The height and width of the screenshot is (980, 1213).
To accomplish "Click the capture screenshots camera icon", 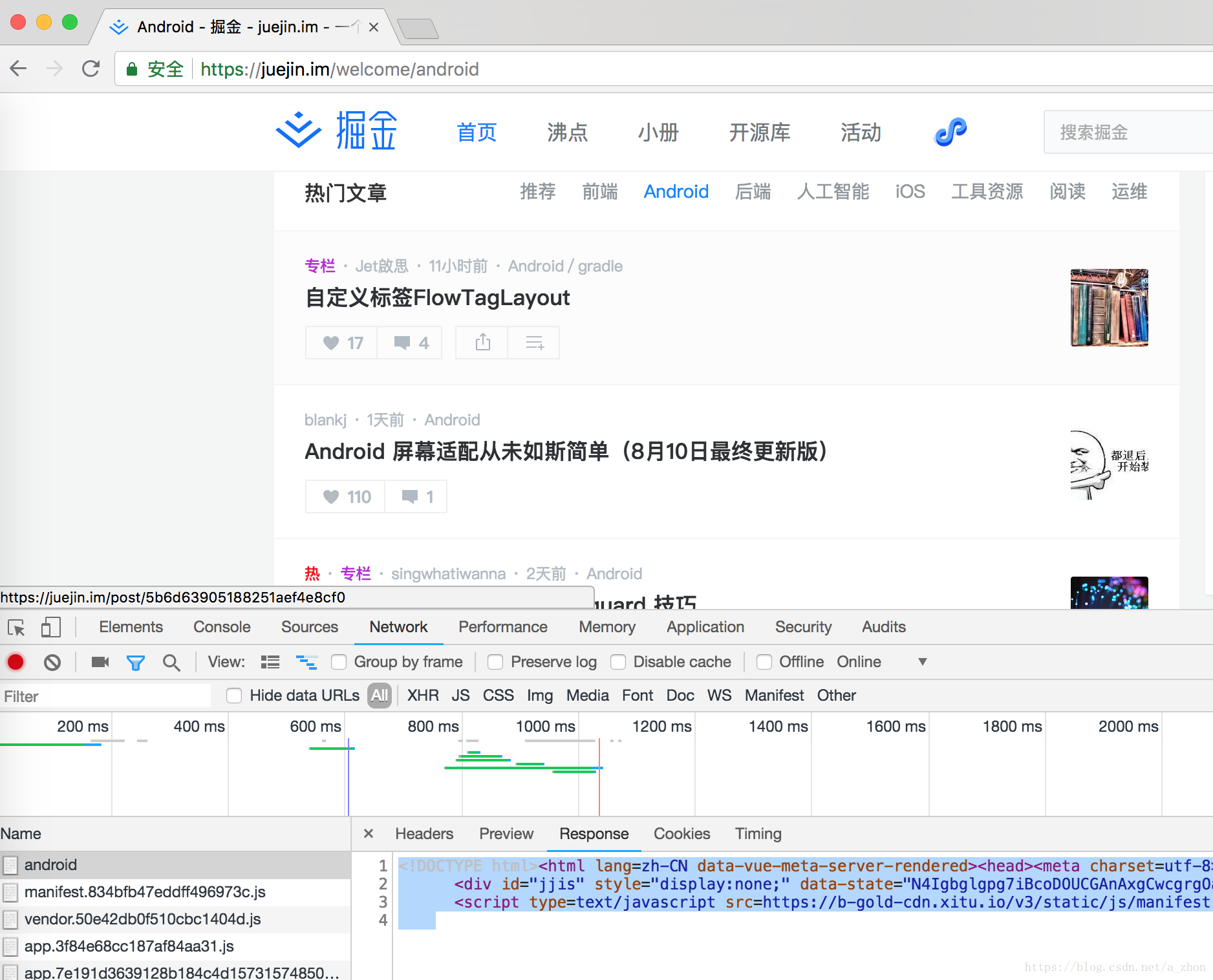I will 100,662.
